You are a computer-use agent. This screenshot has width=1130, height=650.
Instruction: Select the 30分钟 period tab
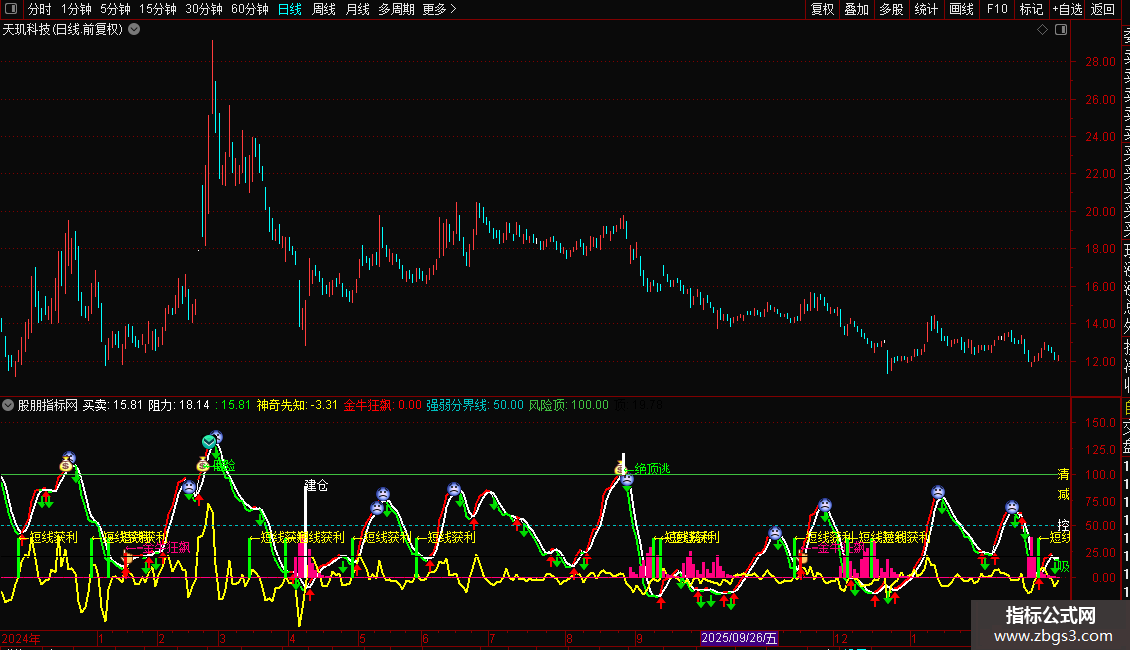204,9
